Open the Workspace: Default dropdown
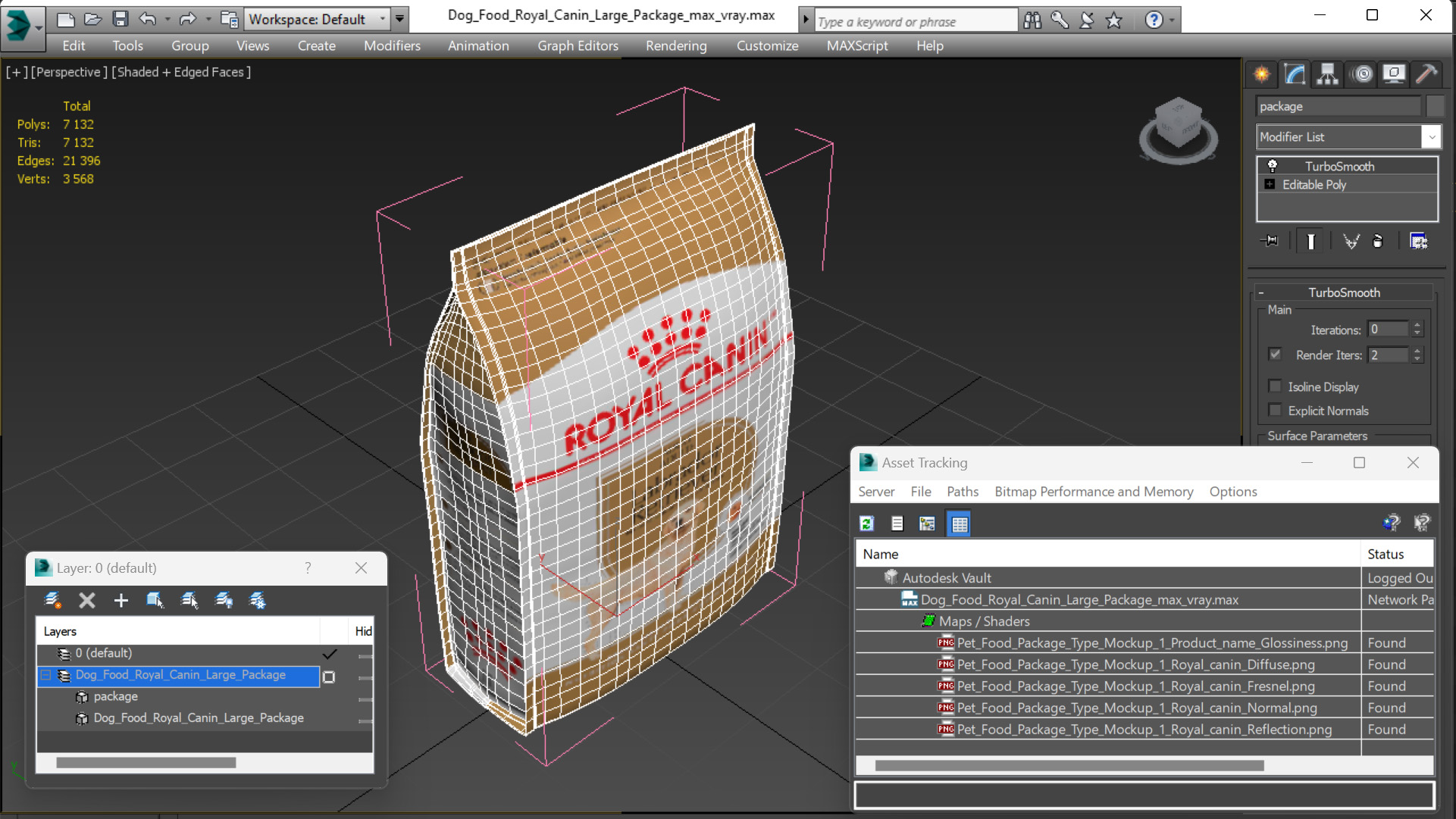 pos(382,19)
